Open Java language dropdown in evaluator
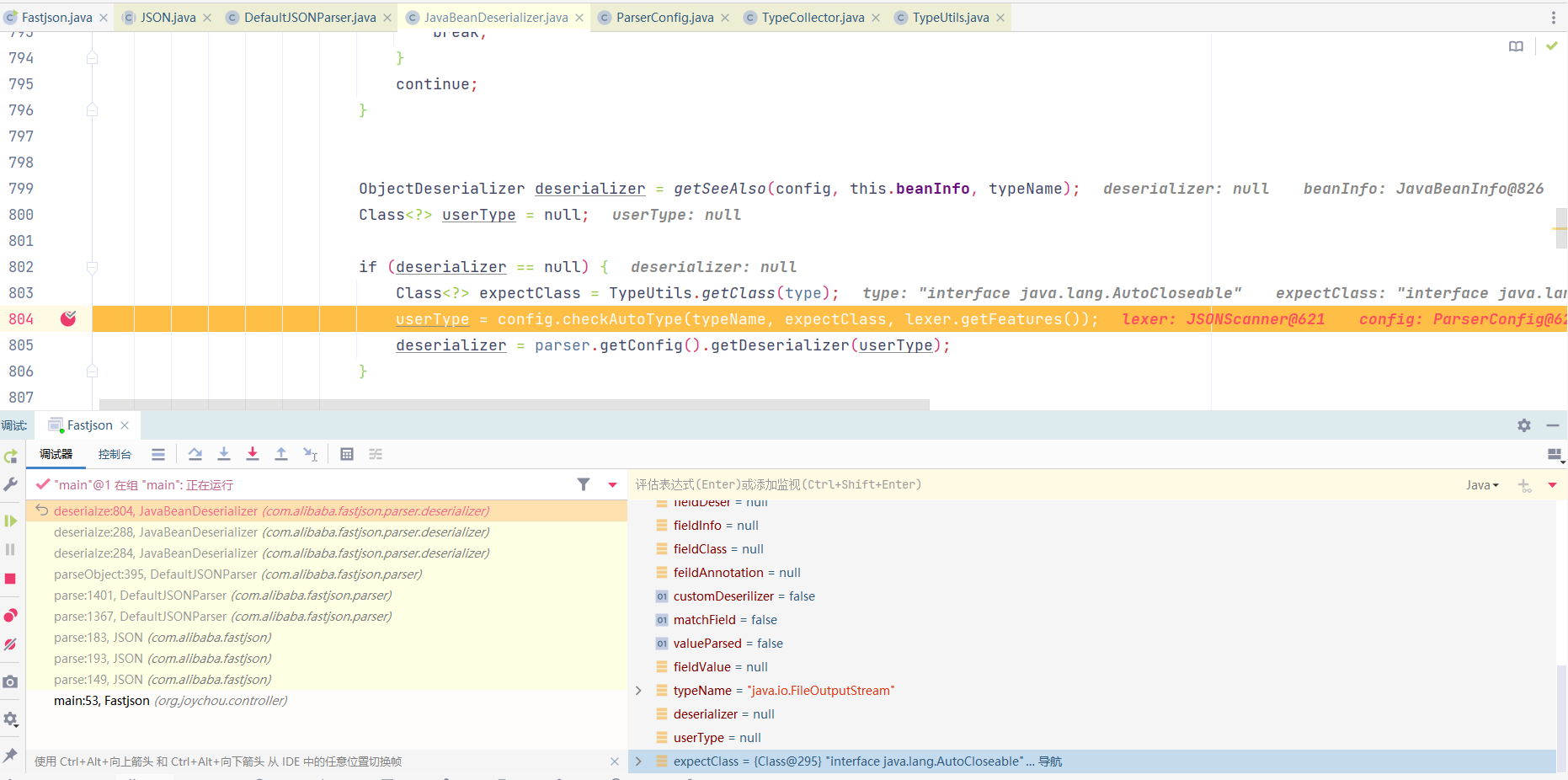This screenshot has width=1568, height=780. 1482,485
